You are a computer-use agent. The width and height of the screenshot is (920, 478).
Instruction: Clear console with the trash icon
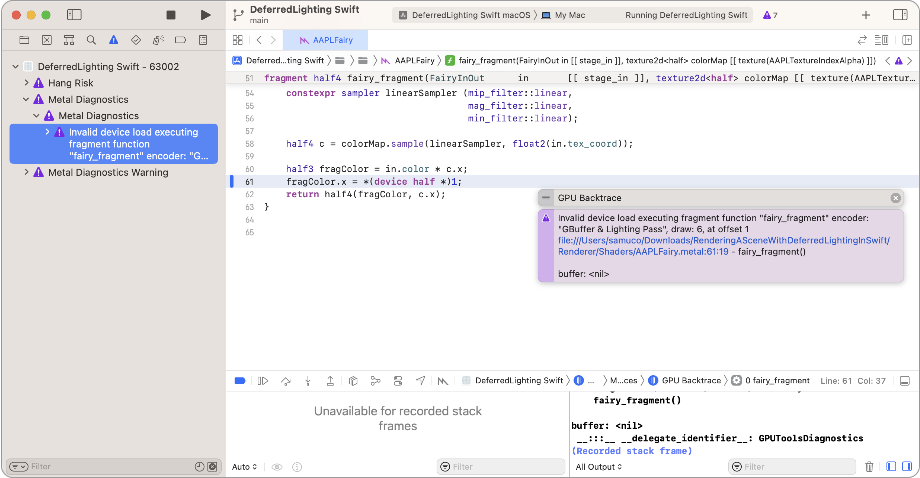(x=867, y=467)
